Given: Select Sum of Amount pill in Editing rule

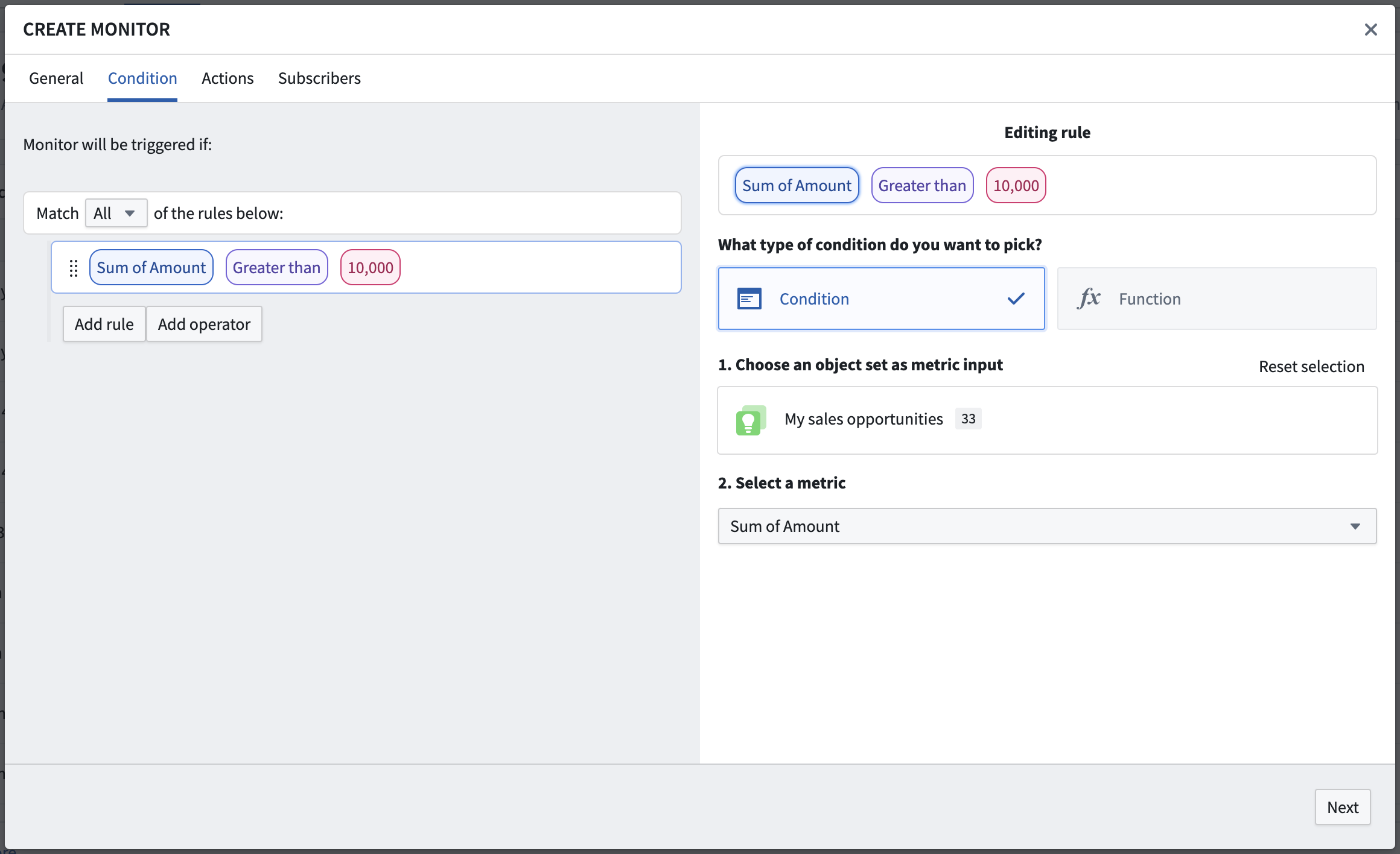Looking at the screenshot, I should pos(797,185).
